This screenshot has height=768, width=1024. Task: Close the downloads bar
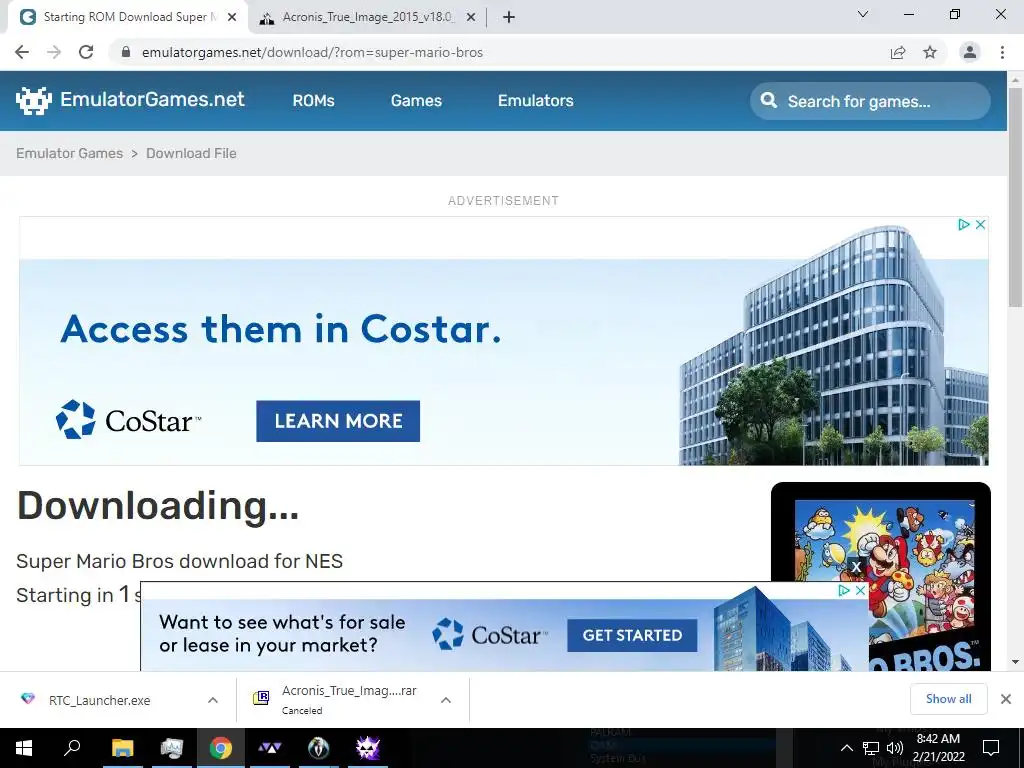[1006, 699]
